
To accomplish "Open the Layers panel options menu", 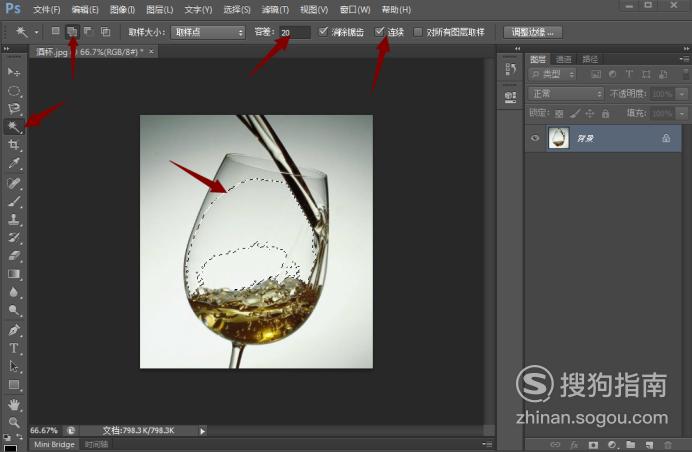I will [684, 59].
